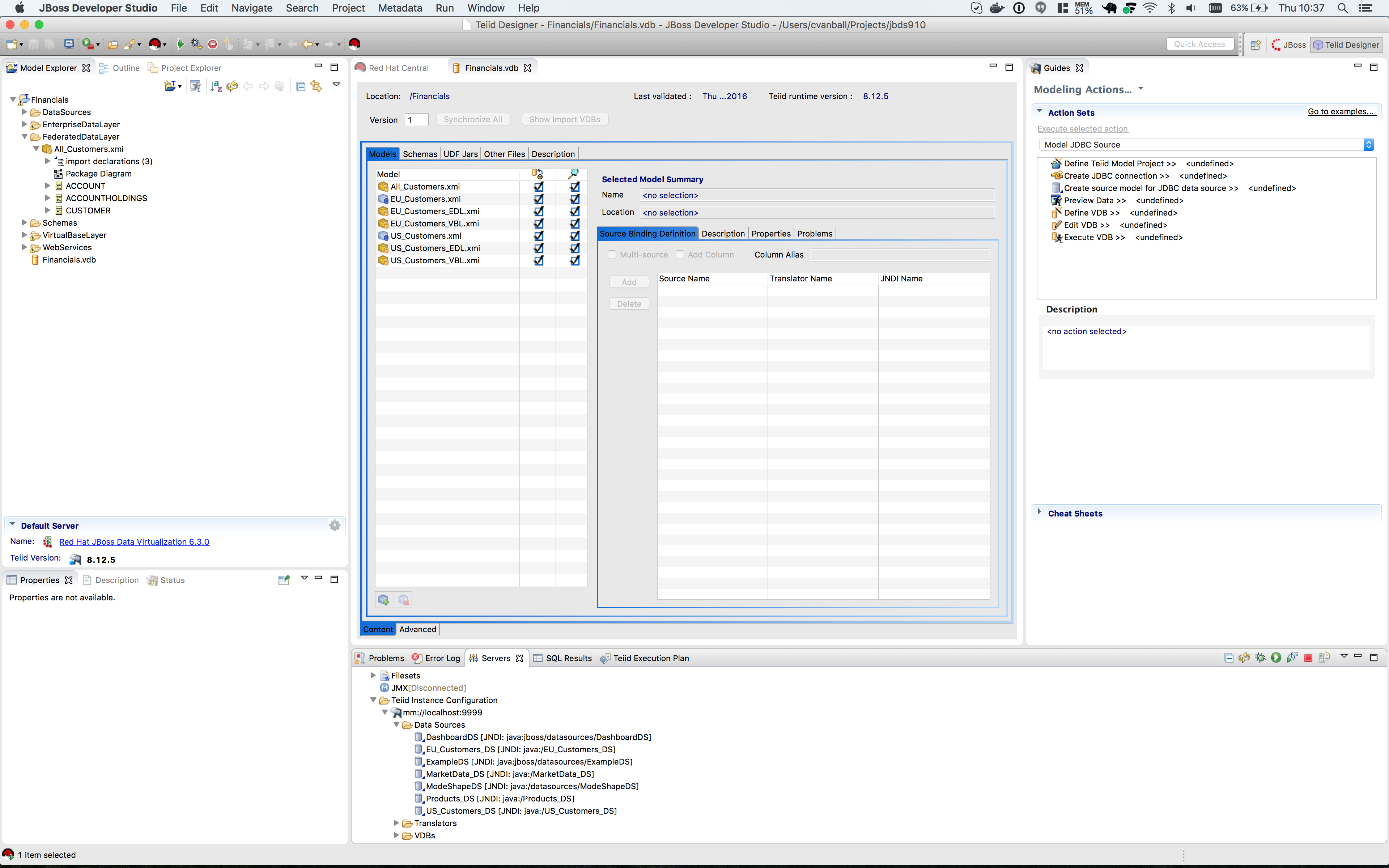Click Add model icon below Models table
Image resolution: width=1389 pixels, height=868 pixels.
(x=383, y=600)
